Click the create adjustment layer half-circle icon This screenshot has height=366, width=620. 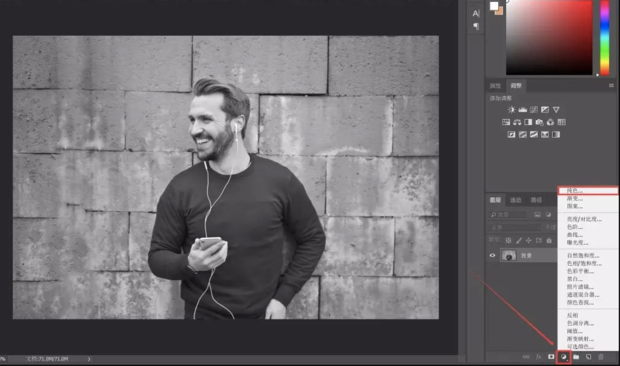coord(563,357)
